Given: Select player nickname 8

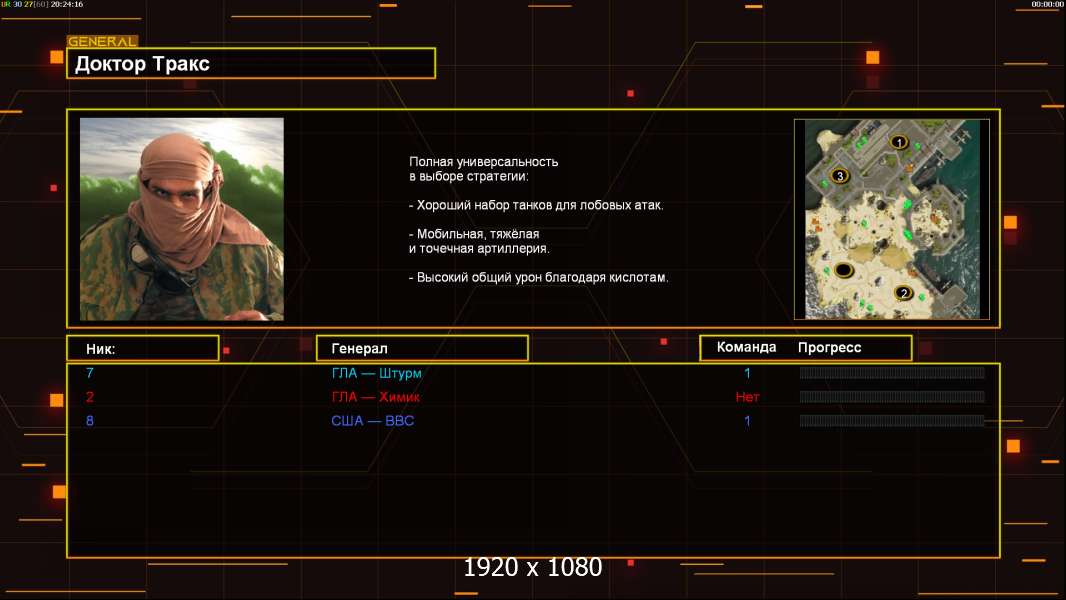Looking at the screenshot, I should pyautogui.click(x=90, y=421).
